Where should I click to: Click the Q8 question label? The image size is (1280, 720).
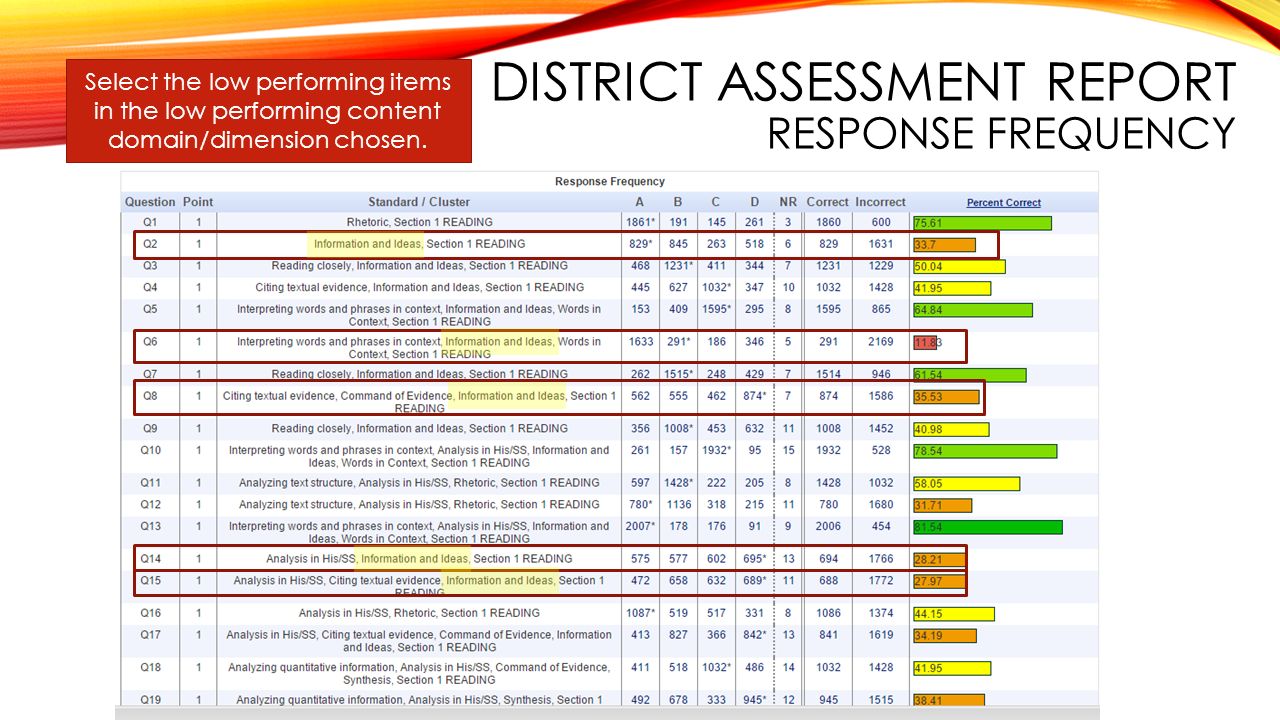[x=150, y=396]
